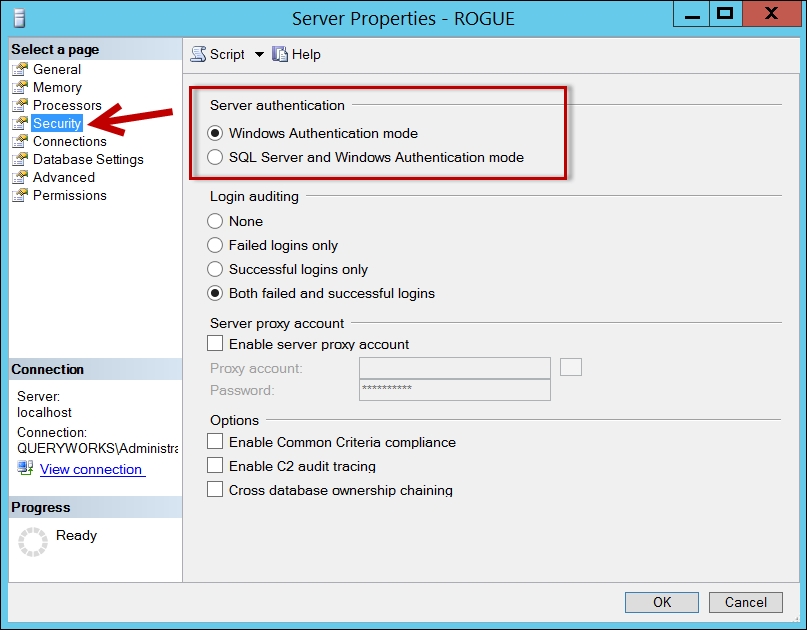
Task: Switch to the Memory page
Action: [x=57, y=87]
